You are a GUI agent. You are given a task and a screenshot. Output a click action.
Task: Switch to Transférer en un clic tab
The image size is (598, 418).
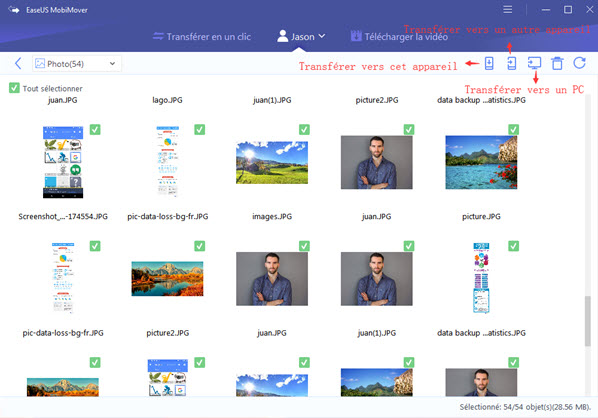[201, 37]
